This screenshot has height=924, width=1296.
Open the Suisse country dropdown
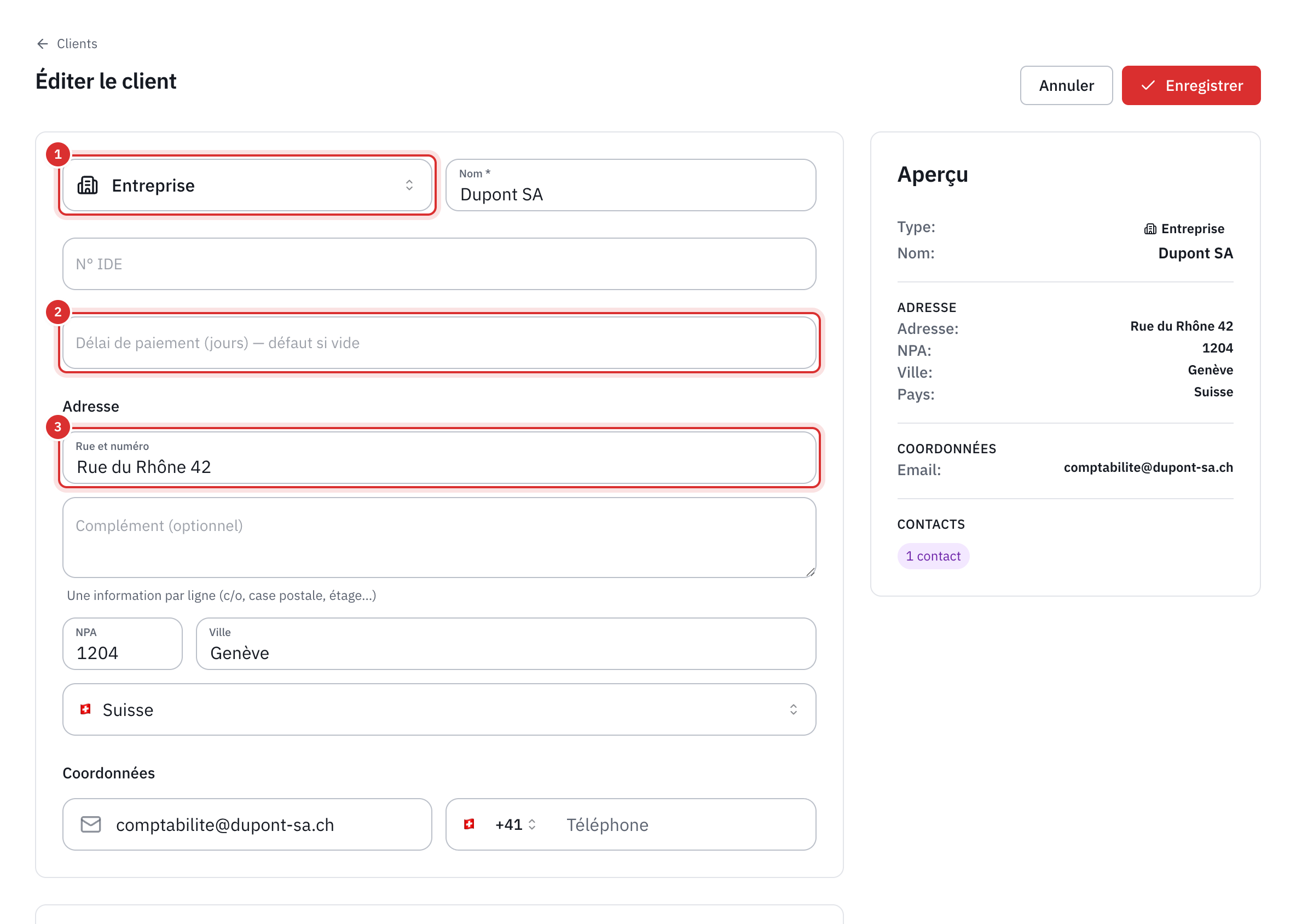tap(439, 709)
